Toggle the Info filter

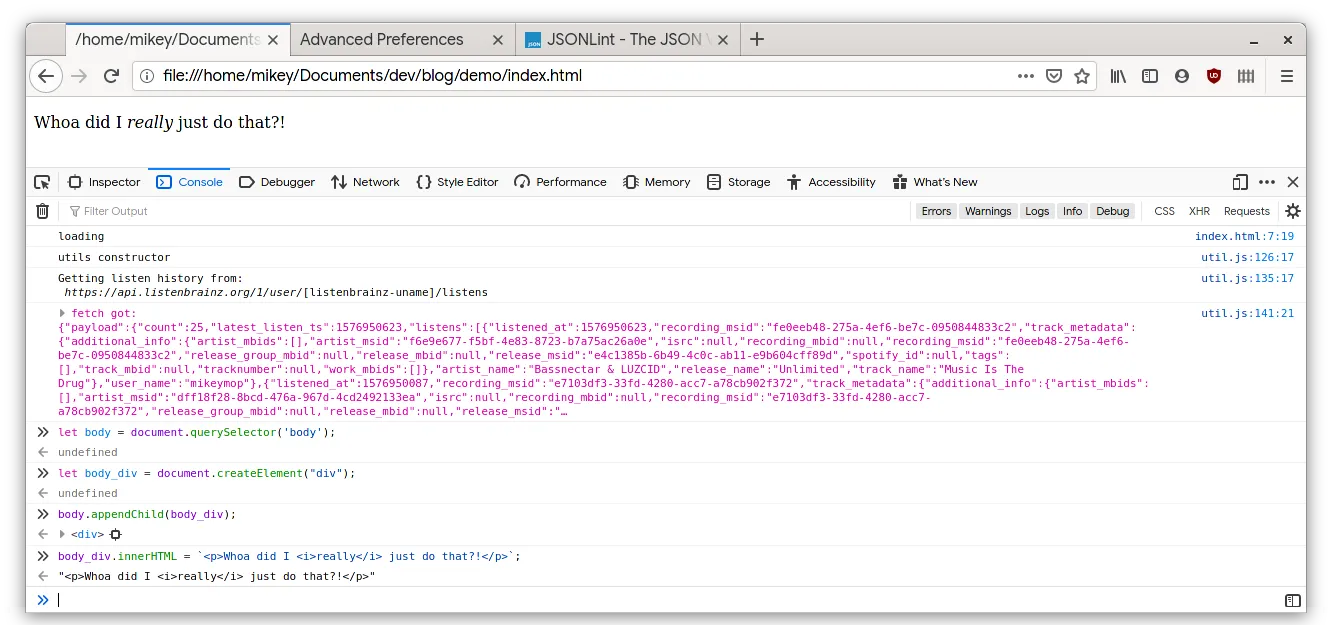(1072, 211)
